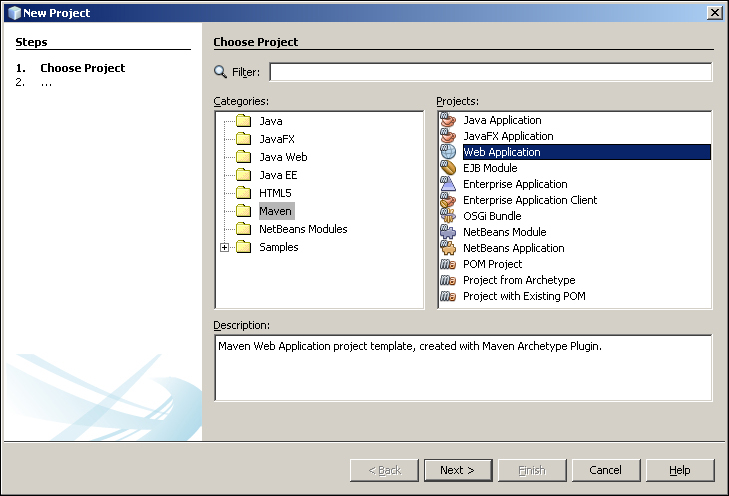The height and width of the screenshot is (496, 729).
Task: Choose Enterprise Application project type
Action: pyautogui.click(x=515, y=184)
